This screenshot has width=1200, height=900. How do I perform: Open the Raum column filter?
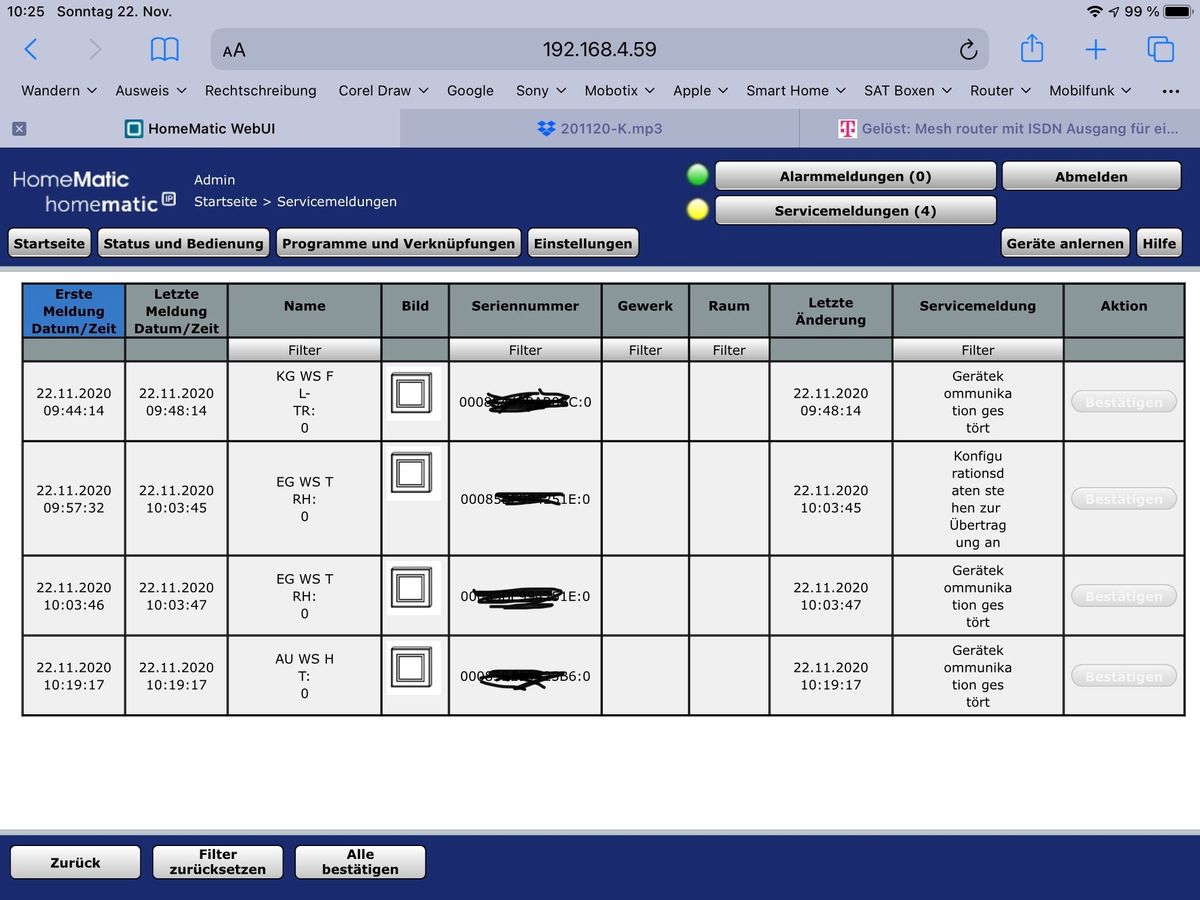tap(729, 350)
